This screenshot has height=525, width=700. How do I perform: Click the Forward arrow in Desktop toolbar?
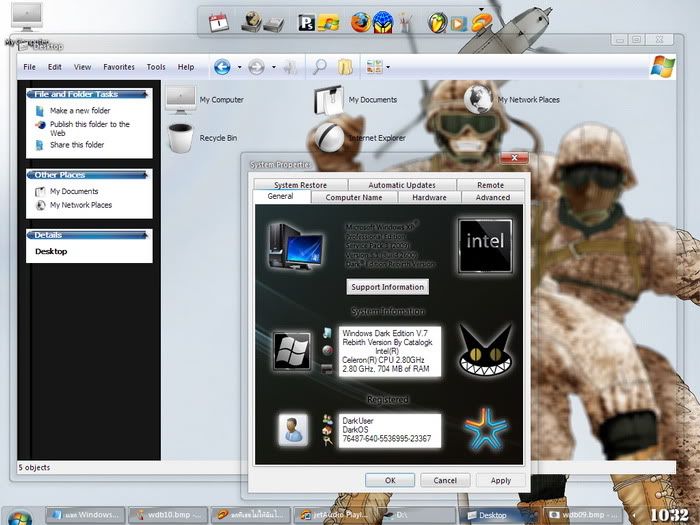click(x=256, y=67)
